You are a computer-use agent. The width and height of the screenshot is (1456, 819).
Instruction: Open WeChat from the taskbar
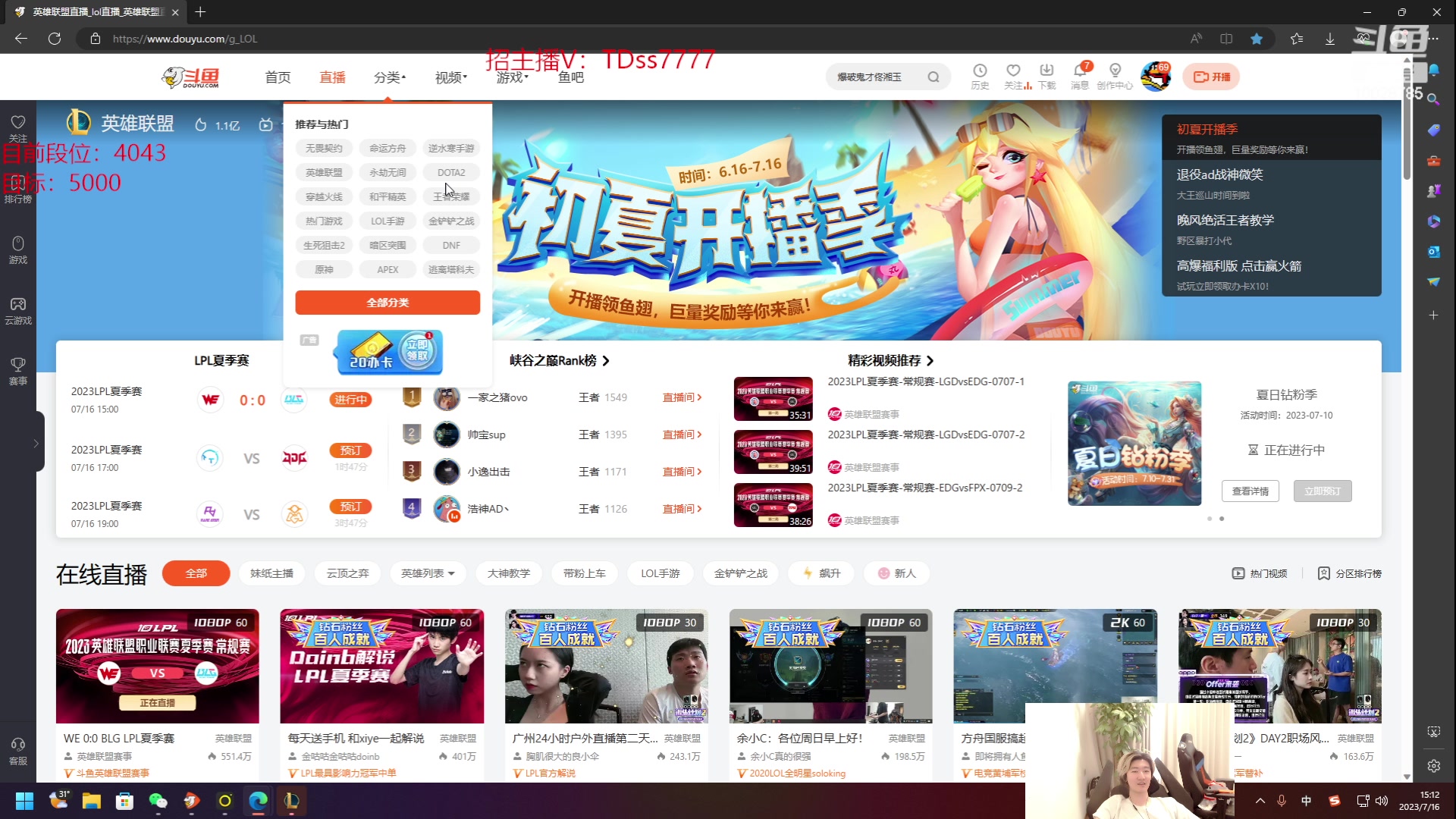tap(158, 801)
